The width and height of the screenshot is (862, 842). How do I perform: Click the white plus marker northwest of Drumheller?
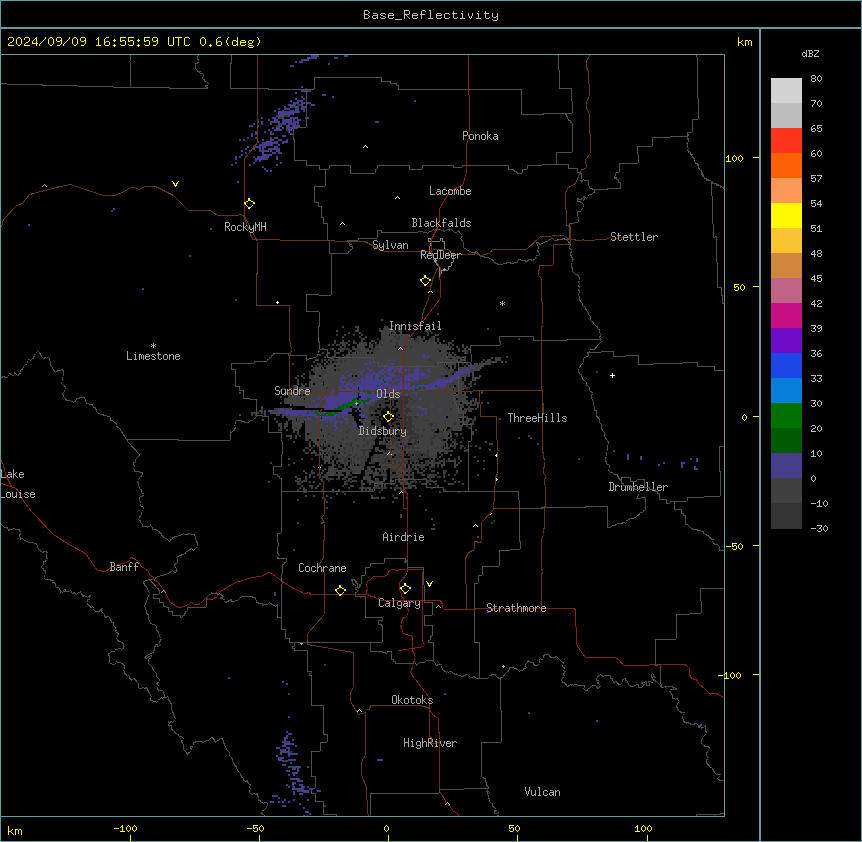pos(612,375)
